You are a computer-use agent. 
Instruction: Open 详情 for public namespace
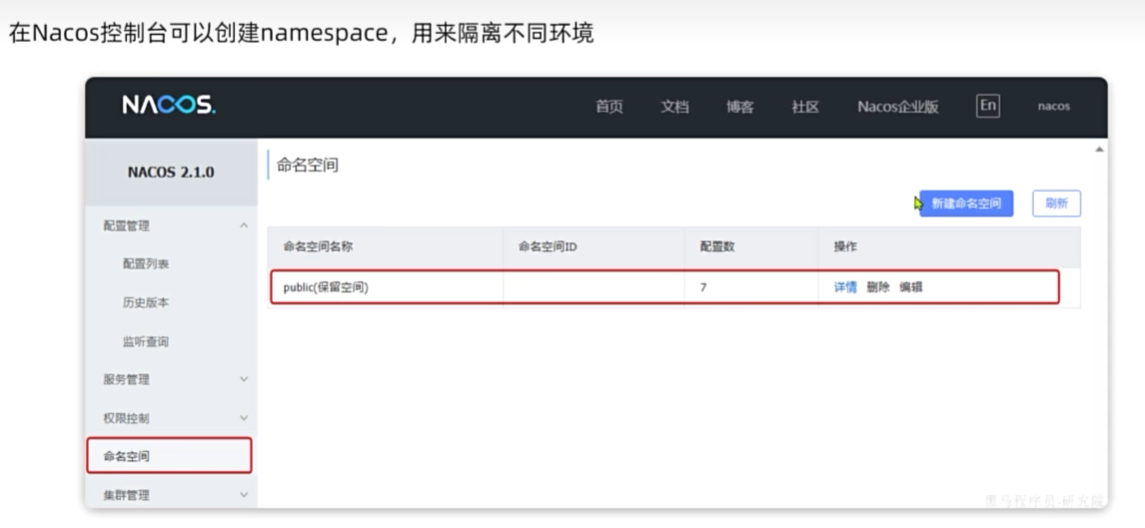(x=846, y=287)
